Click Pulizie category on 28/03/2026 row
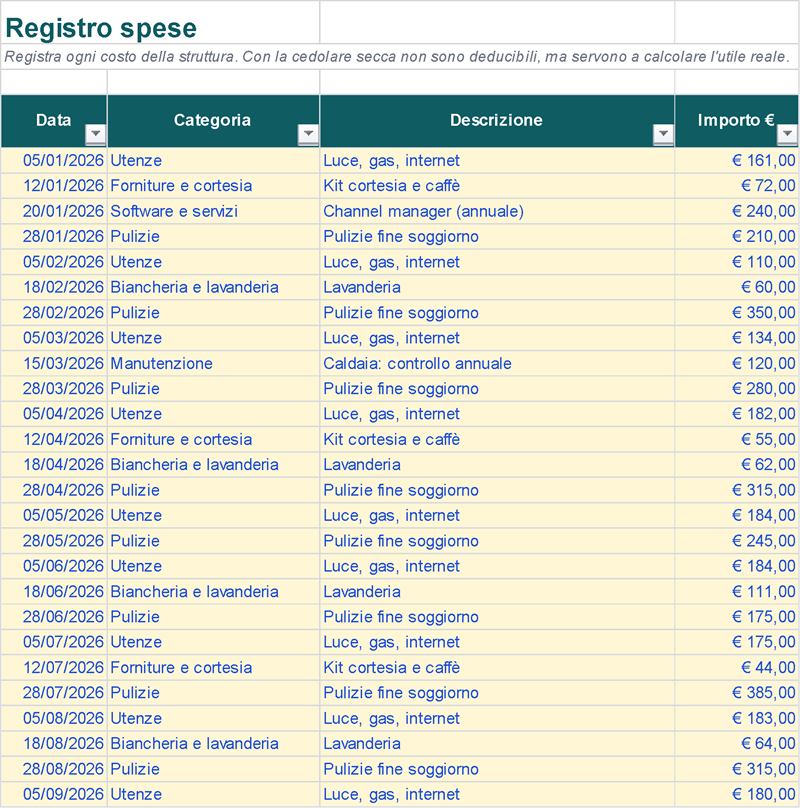This screenshot has width=800, height=808. pos(213,389)
